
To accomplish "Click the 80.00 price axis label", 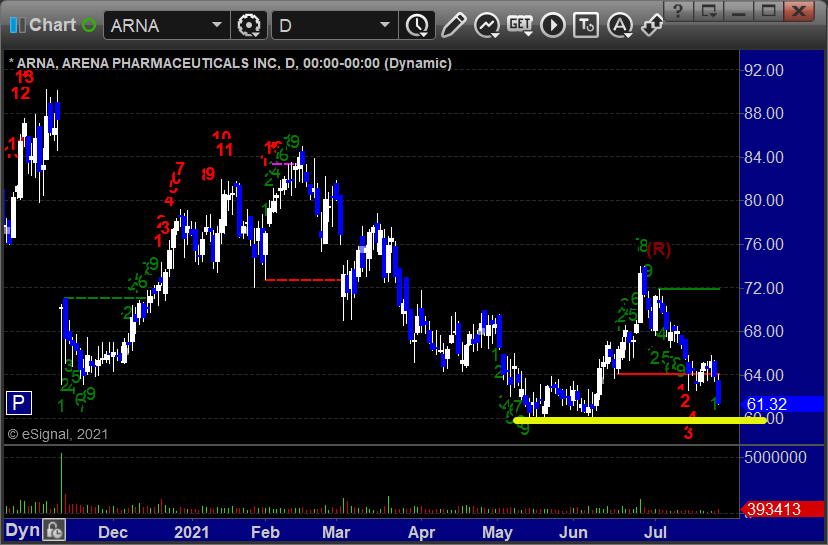I will pos(764,200).
